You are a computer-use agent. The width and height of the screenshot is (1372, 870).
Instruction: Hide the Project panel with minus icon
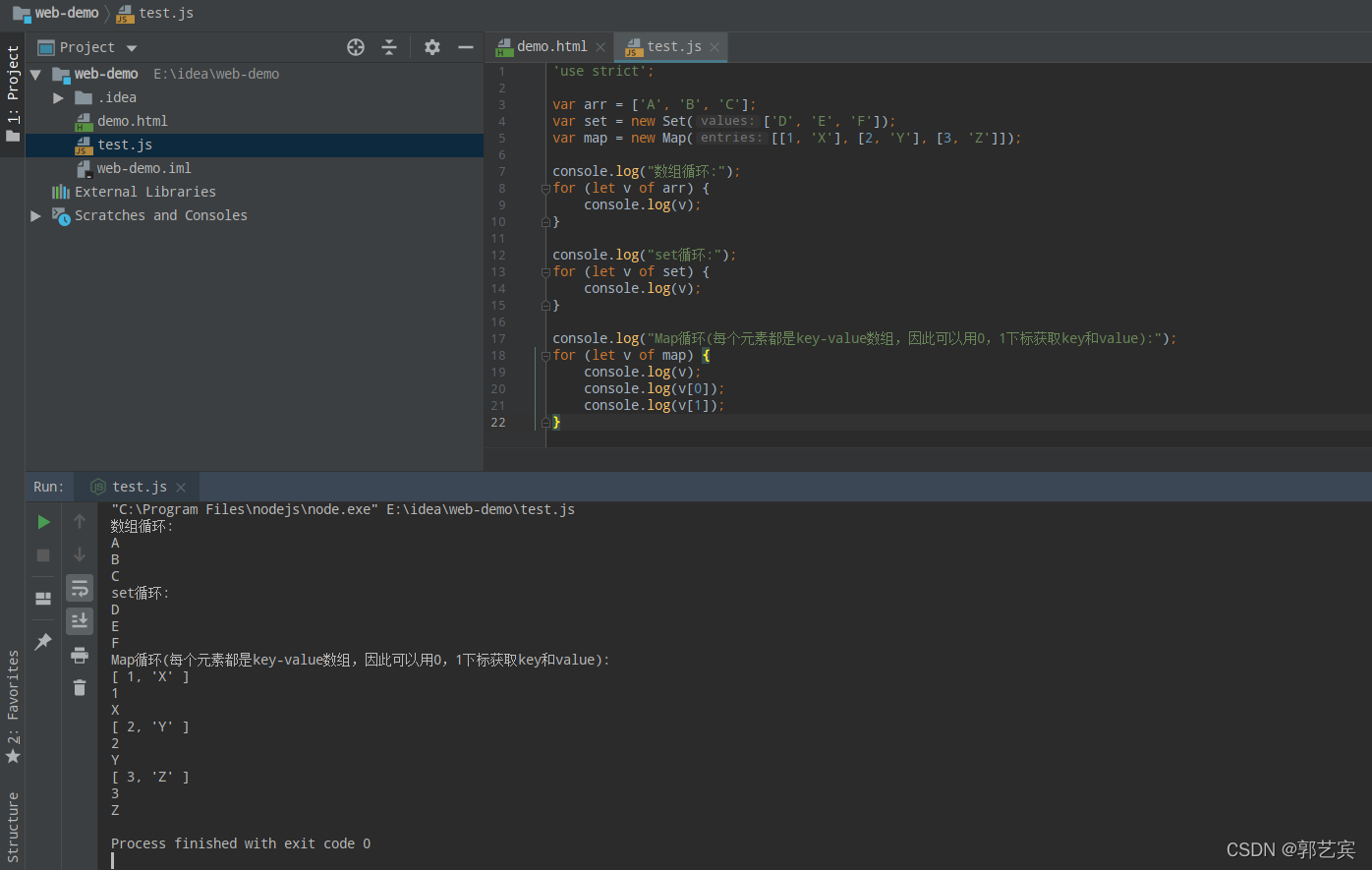(x=466, y=47)
